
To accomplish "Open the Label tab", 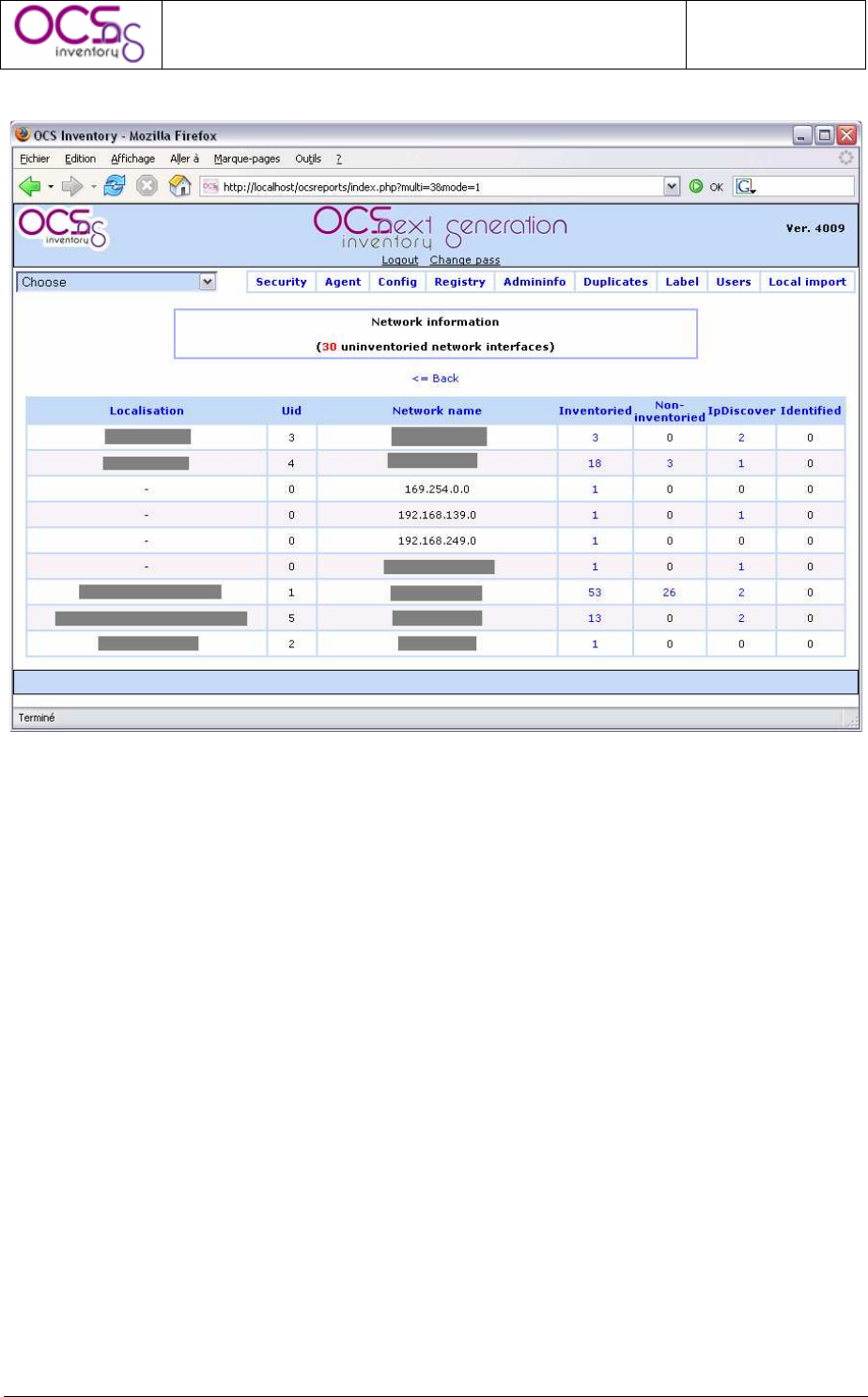I will point(682,282).
